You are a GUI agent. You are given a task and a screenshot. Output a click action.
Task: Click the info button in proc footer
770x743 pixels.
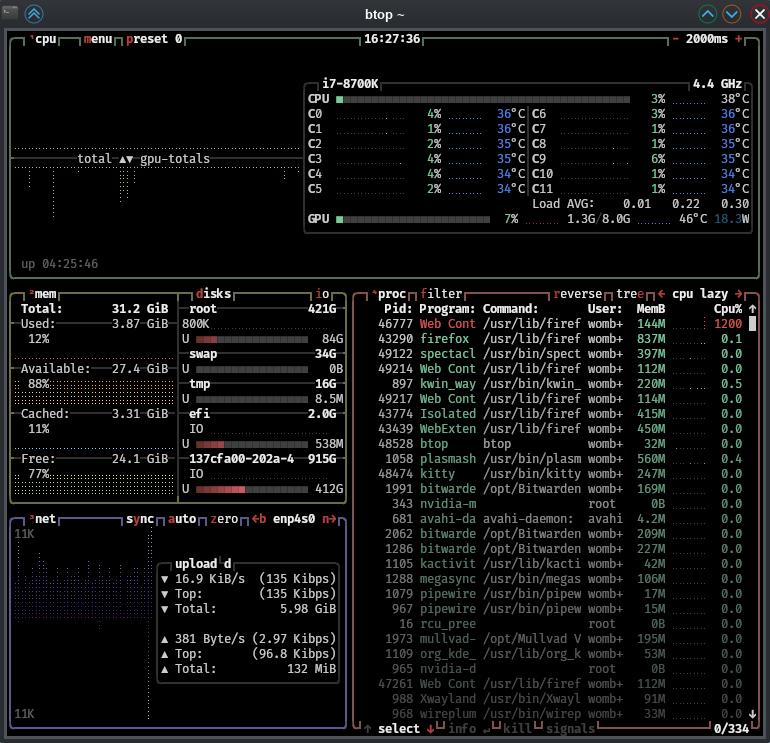click(462, 729)
